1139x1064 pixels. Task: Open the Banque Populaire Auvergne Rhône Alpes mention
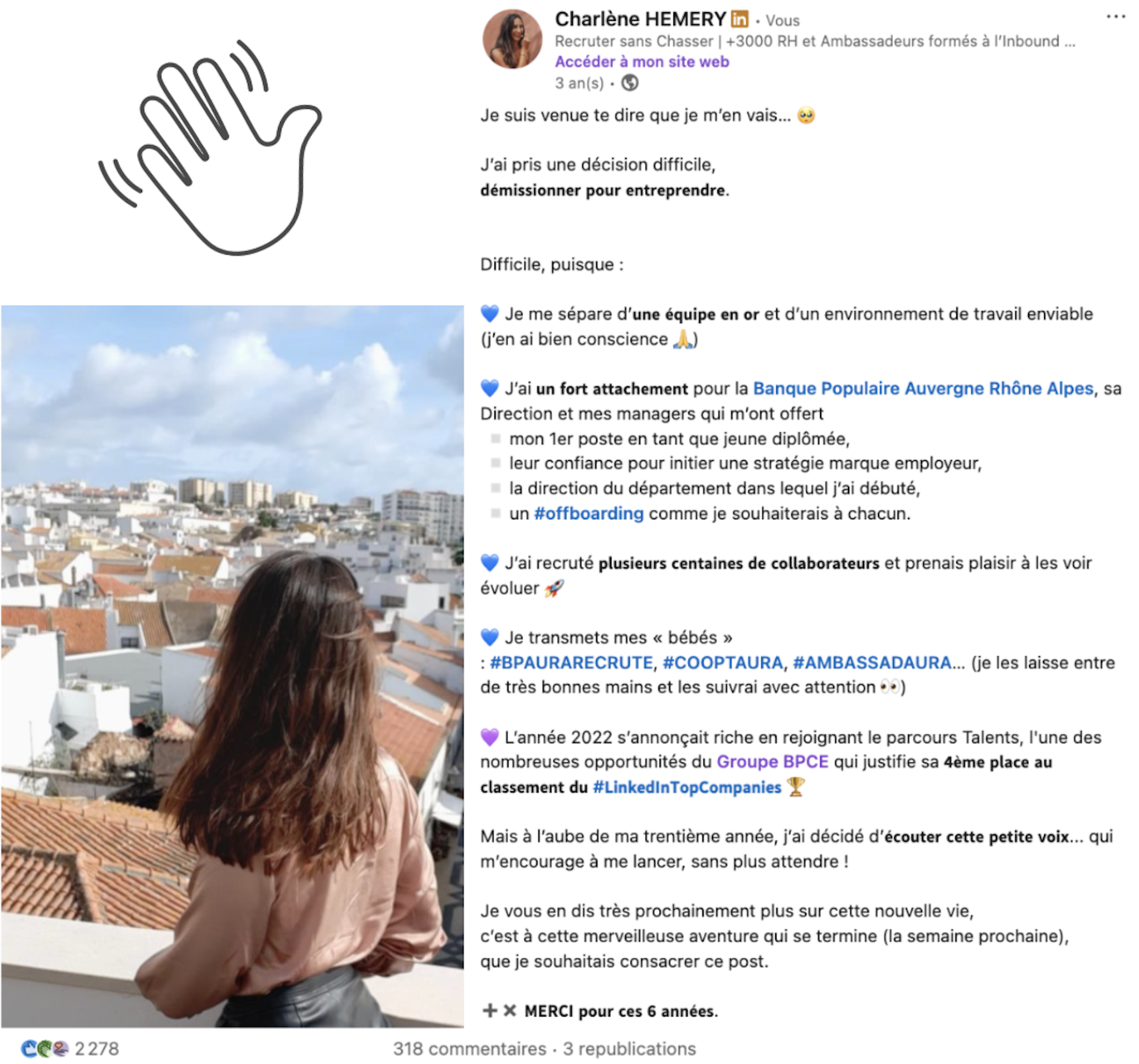tap(923, 389)
